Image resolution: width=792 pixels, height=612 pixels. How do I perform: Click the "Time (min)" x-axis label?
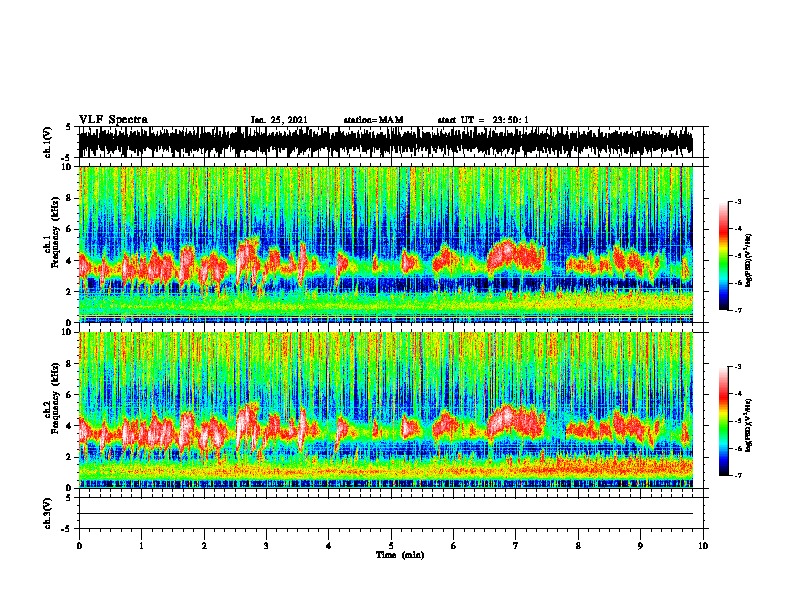click(x=400, y=555)
